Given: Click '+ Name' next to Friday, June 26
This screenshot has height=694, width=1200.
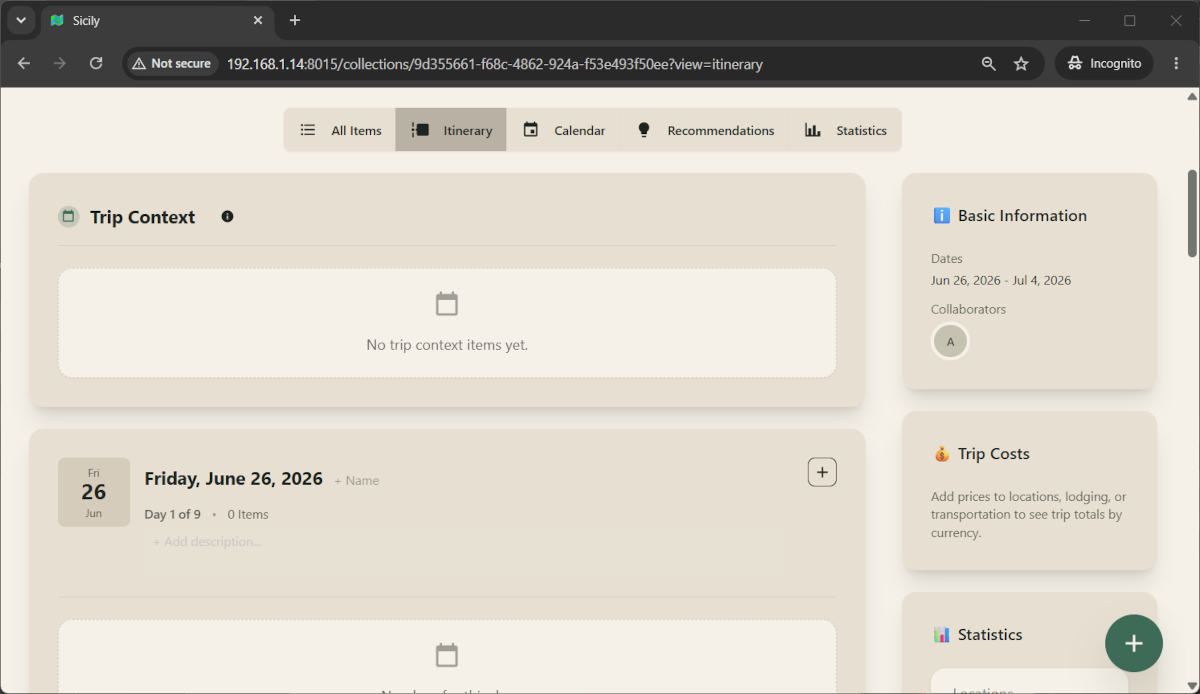Looking at the screenshot, I should point(357,481).
